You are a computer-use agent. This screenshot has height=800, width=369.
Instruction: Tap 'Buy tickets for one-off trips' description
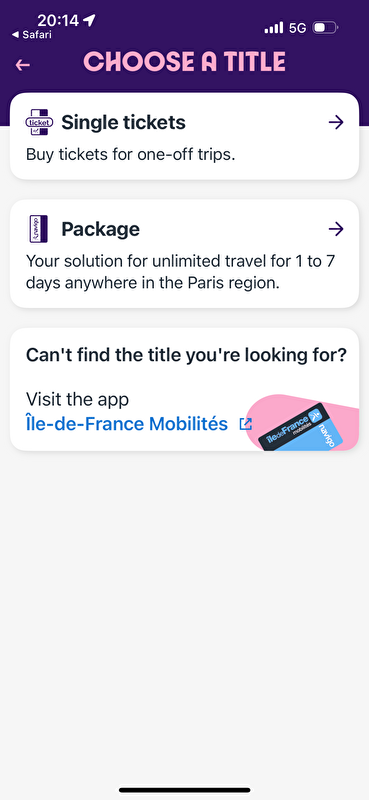[x=131, y=155]
